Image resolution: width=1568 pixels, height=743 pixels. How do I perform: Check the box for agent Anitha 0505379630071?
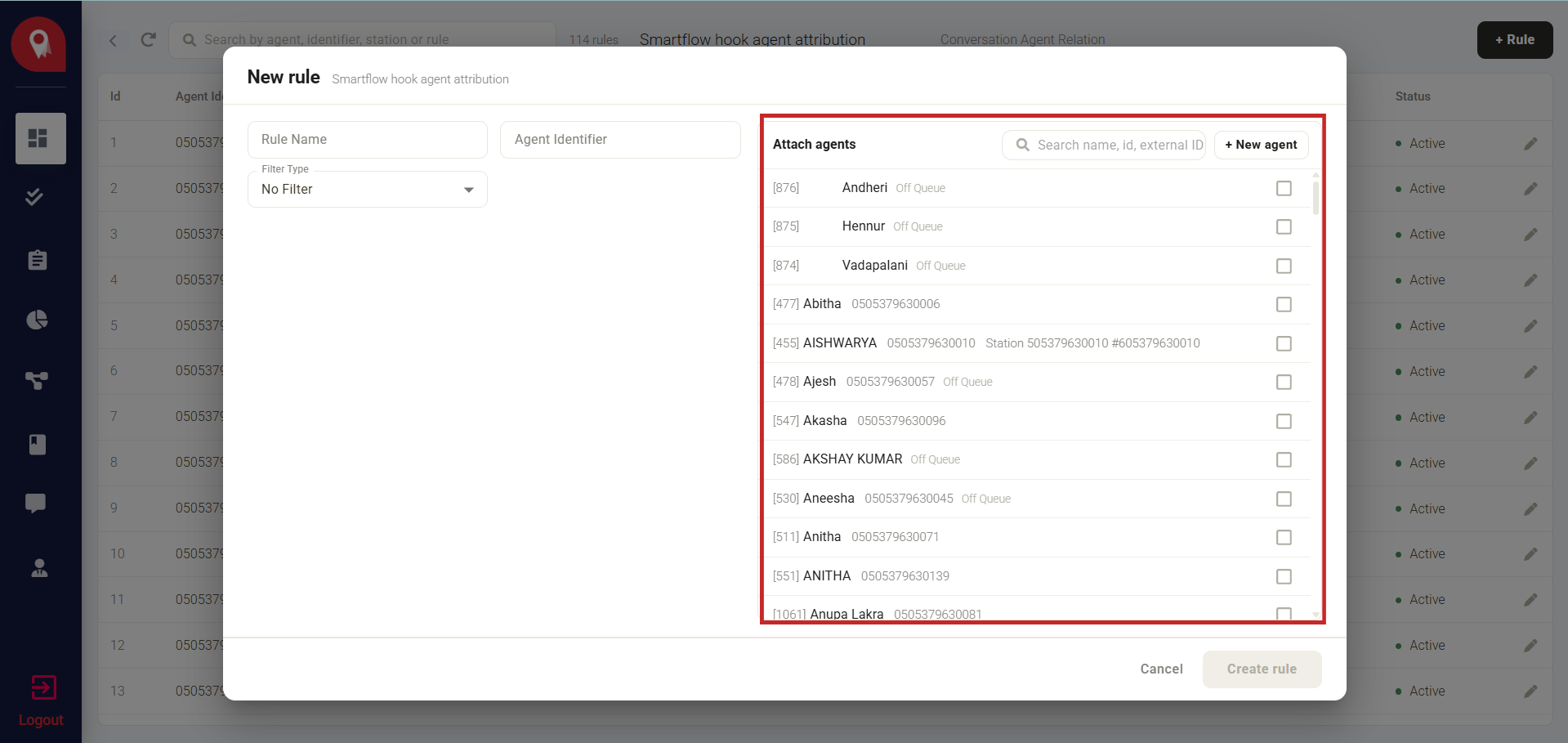pos(1284,537)
